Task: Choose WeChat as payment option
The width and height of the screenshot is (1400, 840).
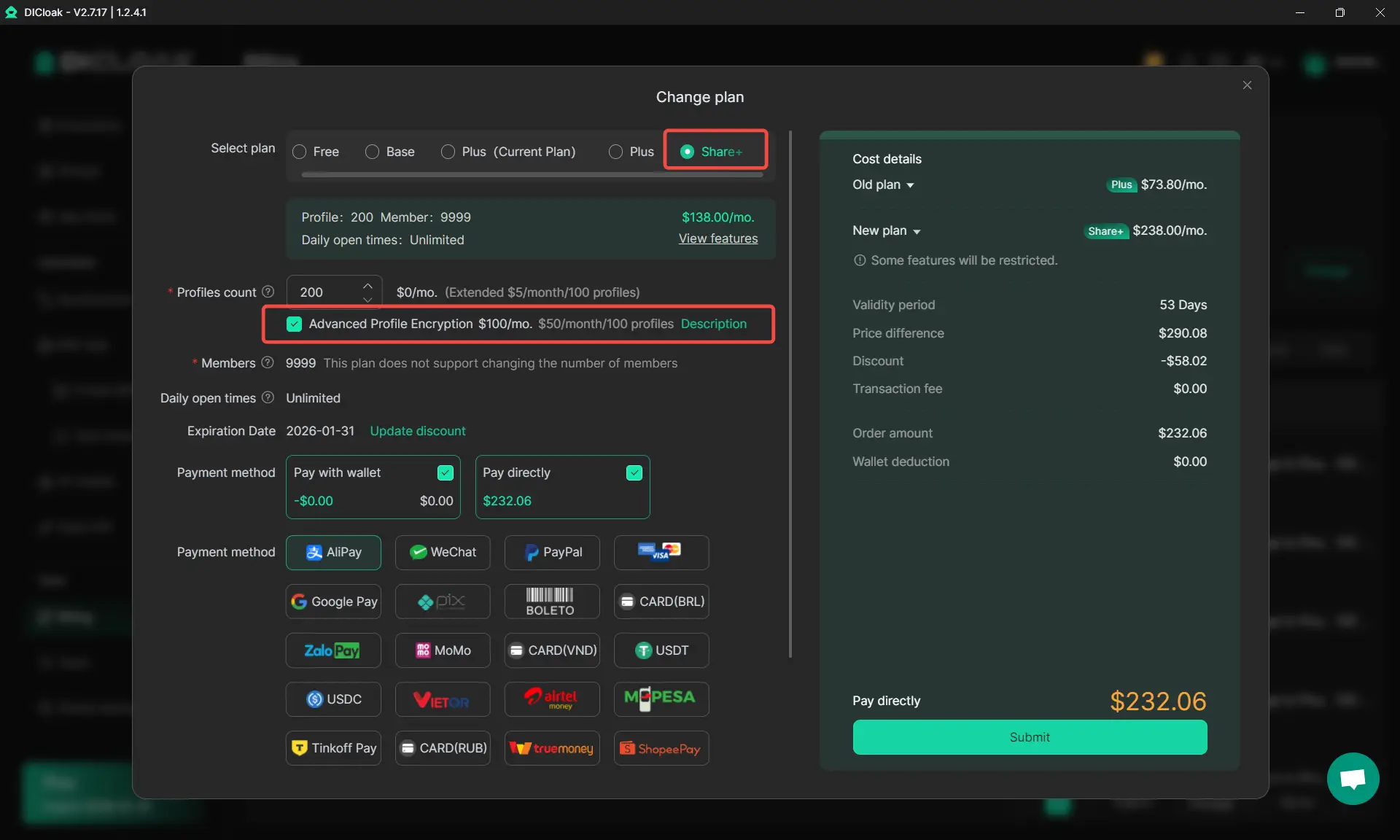Action: coord(442,553)
